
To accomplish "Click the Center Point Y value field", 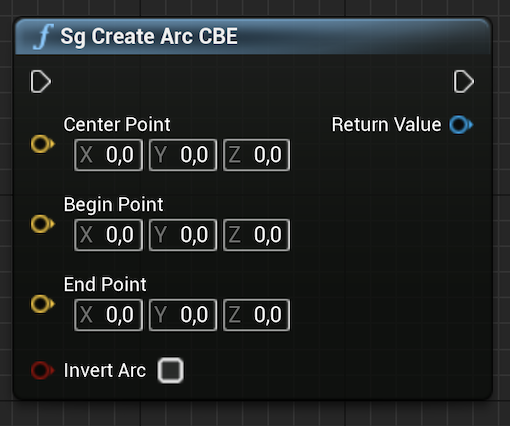I will pyautogui.click(x=183, y=155).
